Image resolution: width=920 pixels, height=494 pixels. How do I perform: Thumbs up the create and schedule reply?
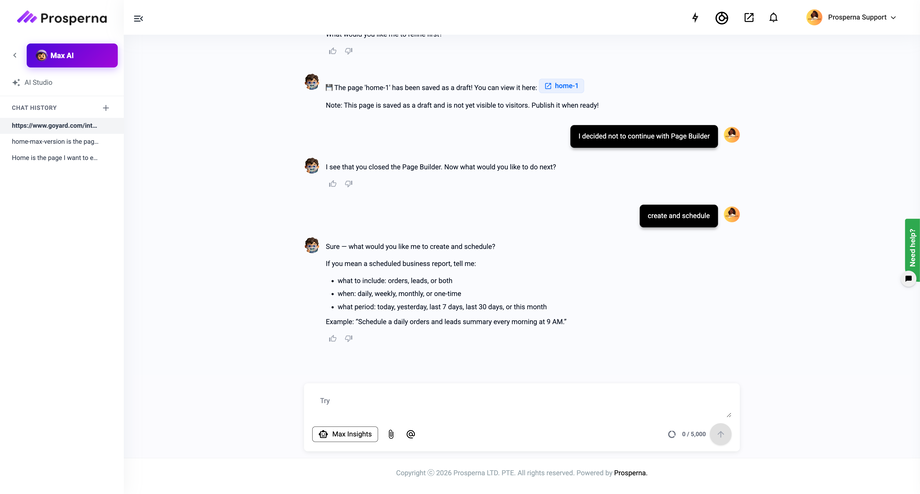tap(333, 339)
